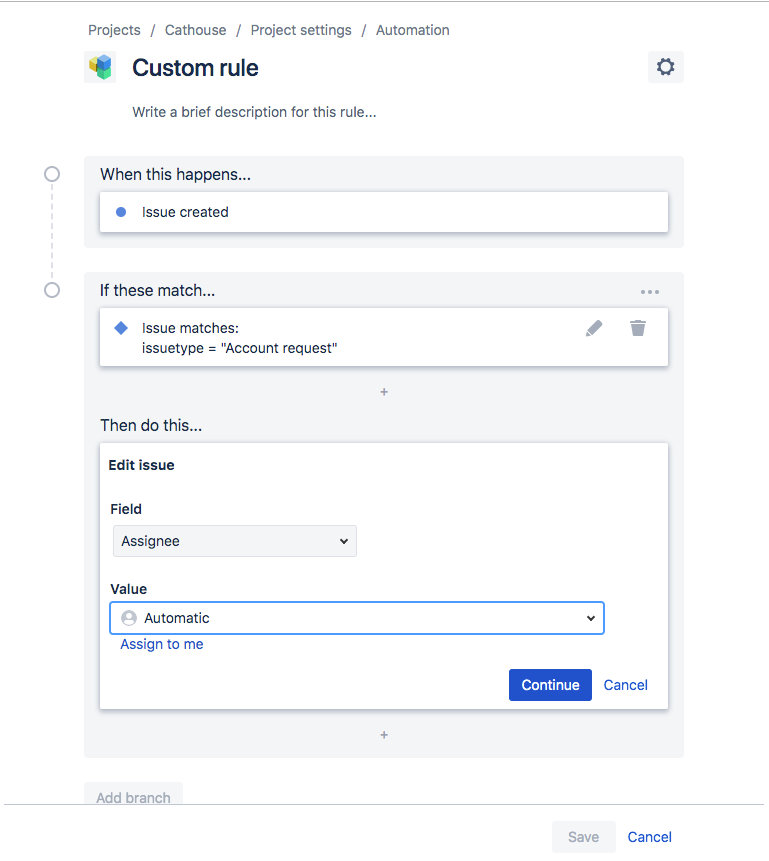Click the Continue button
This screenshot has width=769, height=861.
coord(549,685)
